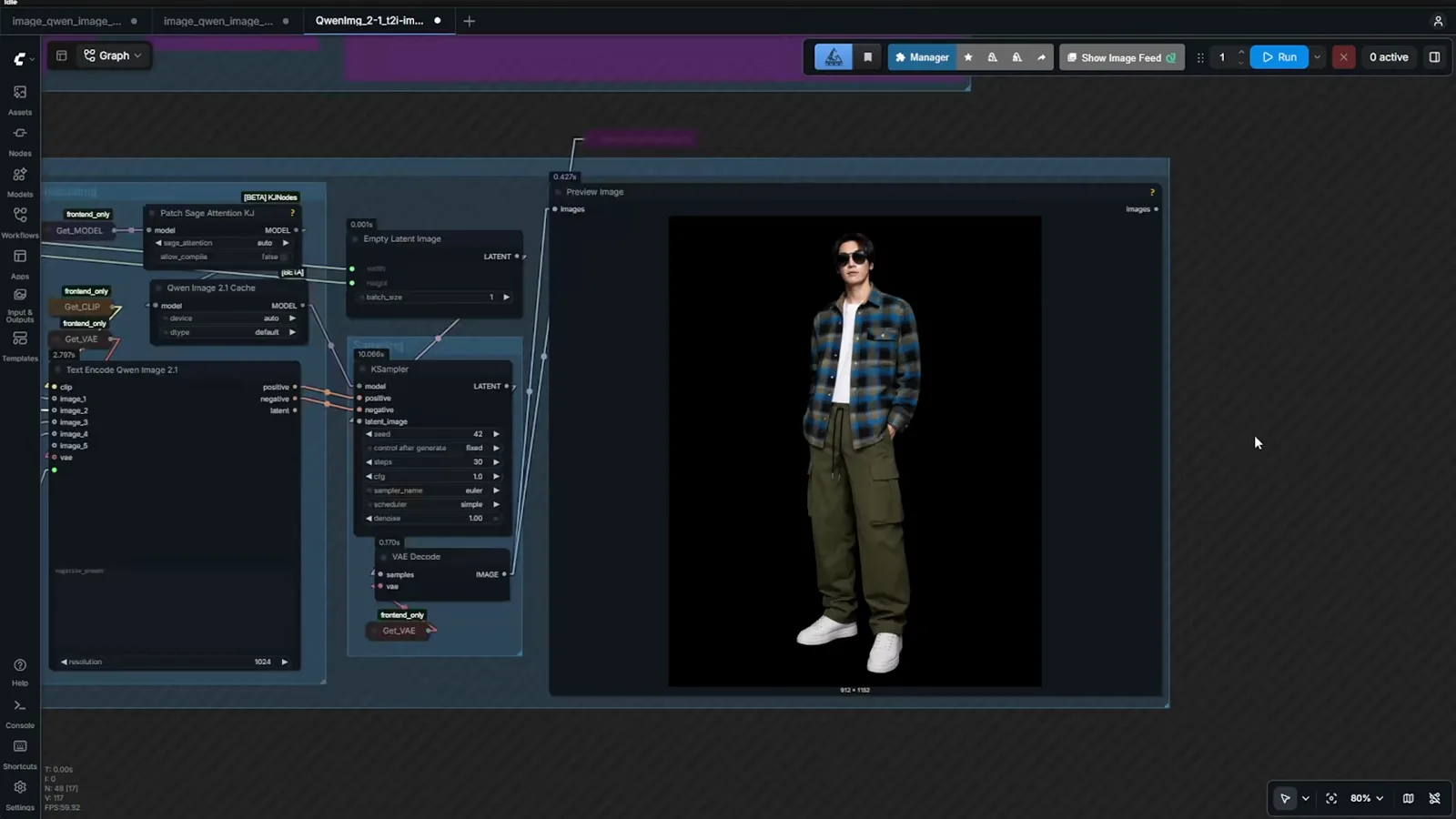This screenshot has height=819, width=1456.
Task: Open the scheduler simple dropdown
Action: (x=432, y=504)
